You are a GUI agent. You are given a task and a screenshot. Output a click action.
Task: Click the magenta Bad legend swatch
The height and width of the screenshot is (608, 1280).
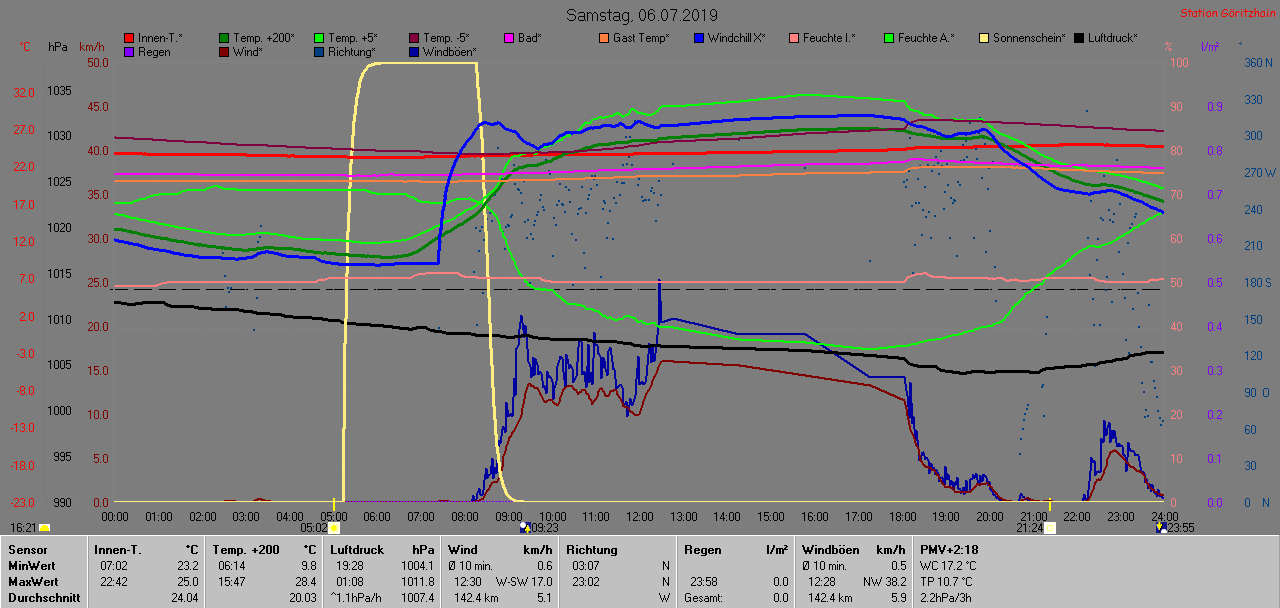pyautogui.click(x=509, y=38)
